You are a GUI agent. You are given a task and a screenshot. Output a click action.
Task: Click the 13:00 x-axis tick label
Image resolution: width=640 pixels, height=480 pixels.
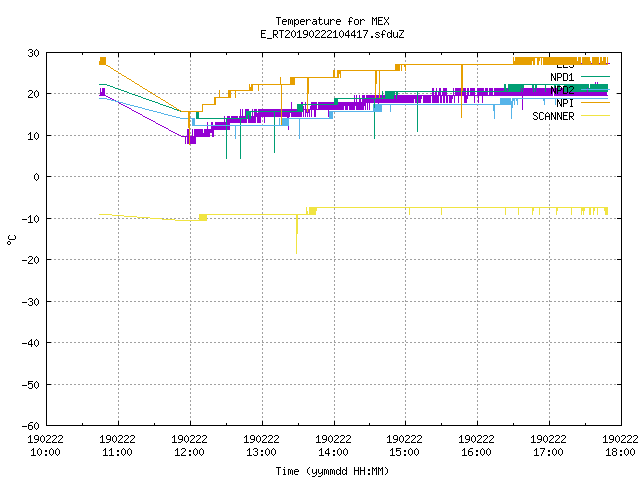(x=261, y=452)
